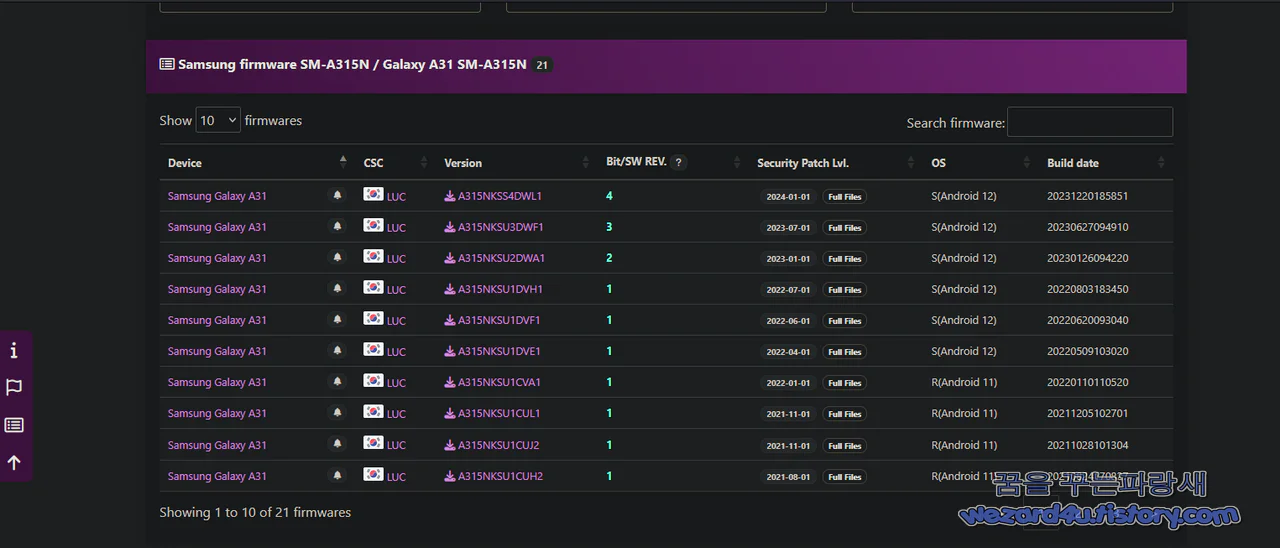Open the Show firmwares count dropdown

[218, 120]
